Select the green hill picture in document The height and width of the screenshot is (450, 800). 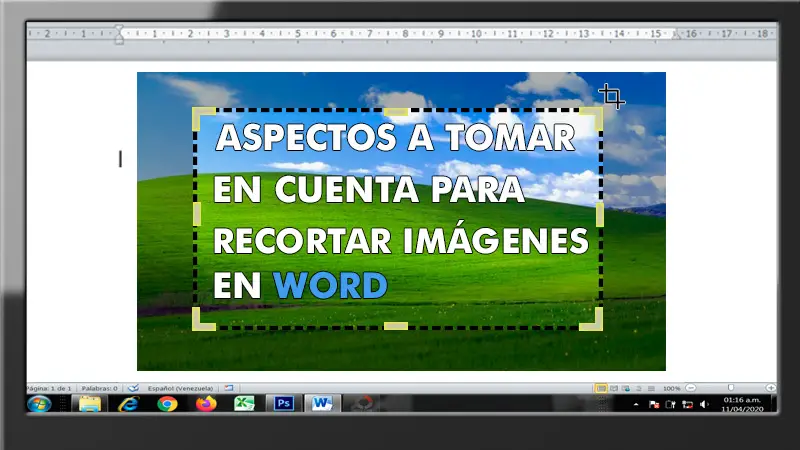(401, 221)
